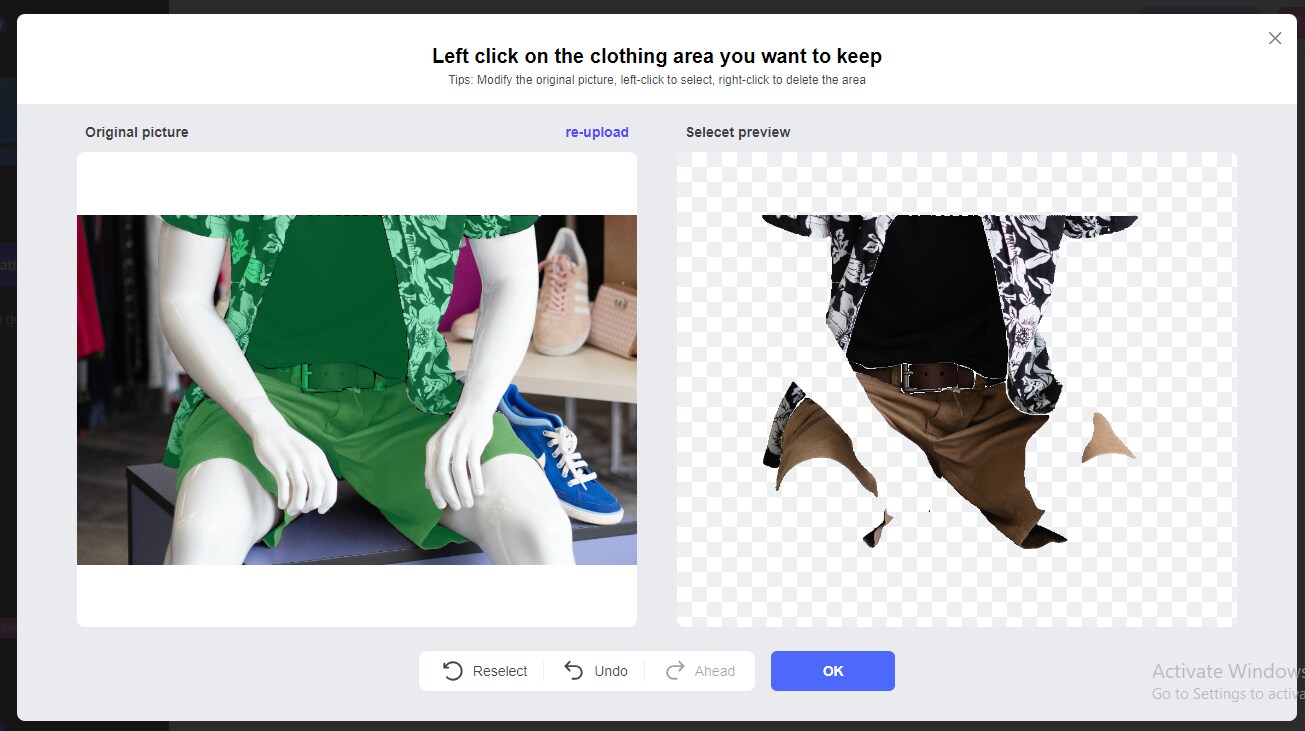Close the clothing selection dialog

pos(1274,38)
